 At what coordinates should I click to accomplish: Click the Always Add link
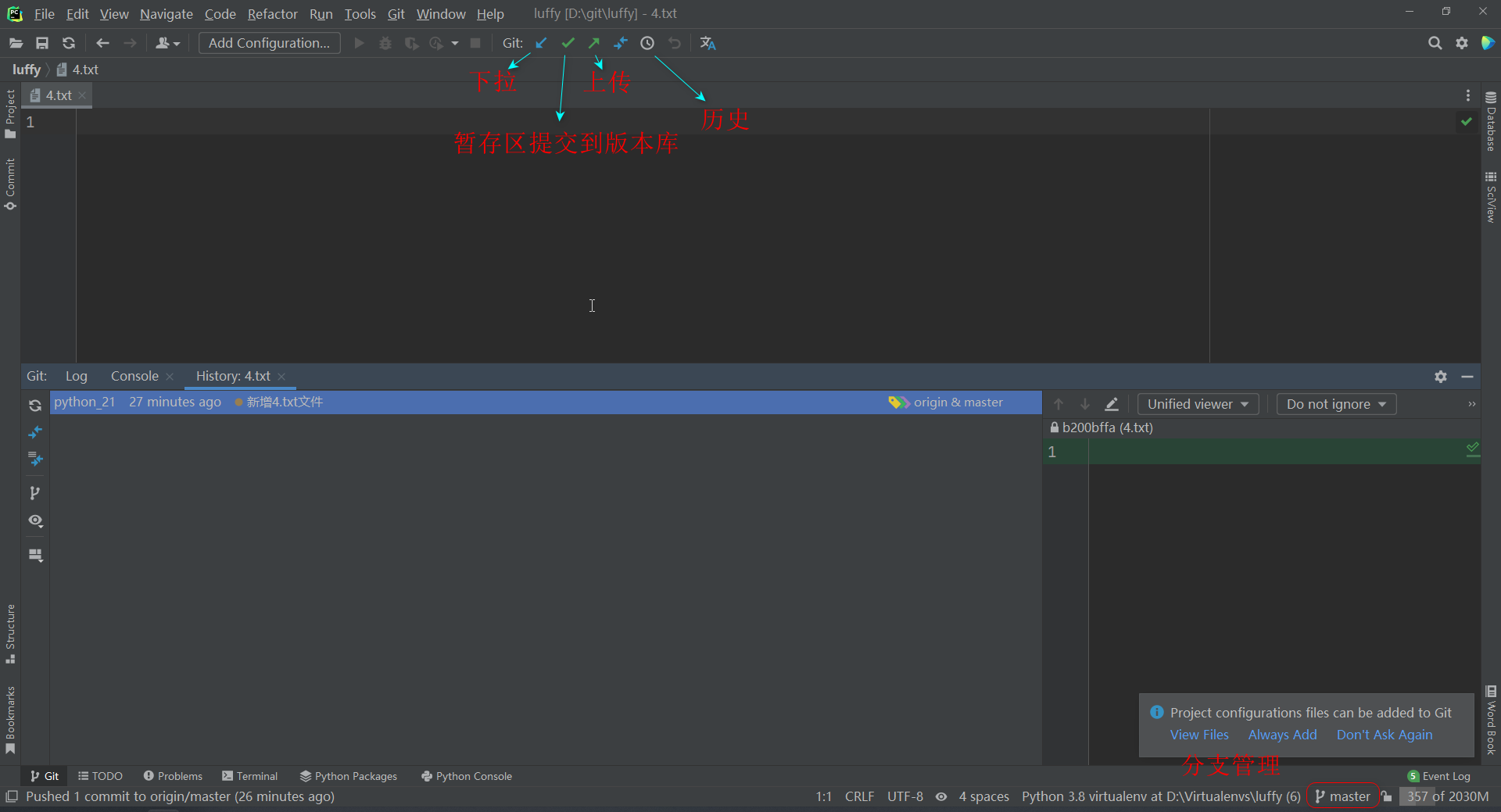tap(1282, 735)
